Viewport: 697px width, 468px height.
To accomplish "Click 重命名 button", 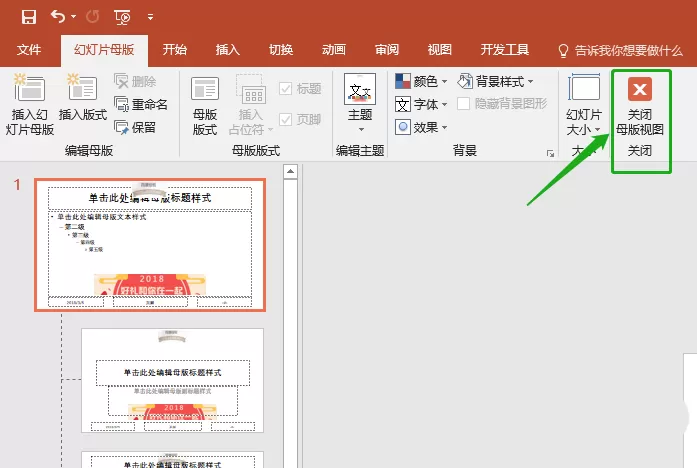I will 141,104.
